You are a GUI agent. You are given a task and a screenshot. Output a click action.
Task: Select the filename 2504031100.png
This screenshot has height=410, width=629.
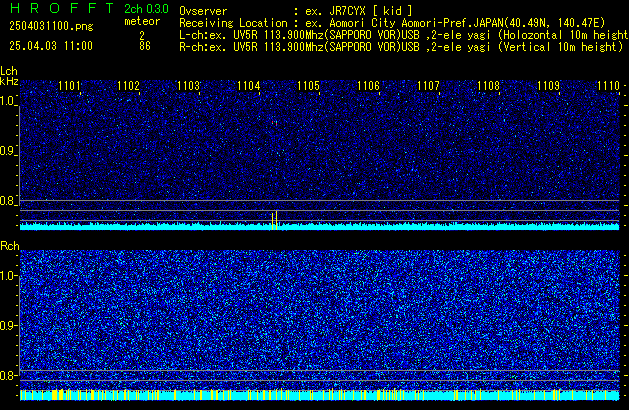(51, 26)
